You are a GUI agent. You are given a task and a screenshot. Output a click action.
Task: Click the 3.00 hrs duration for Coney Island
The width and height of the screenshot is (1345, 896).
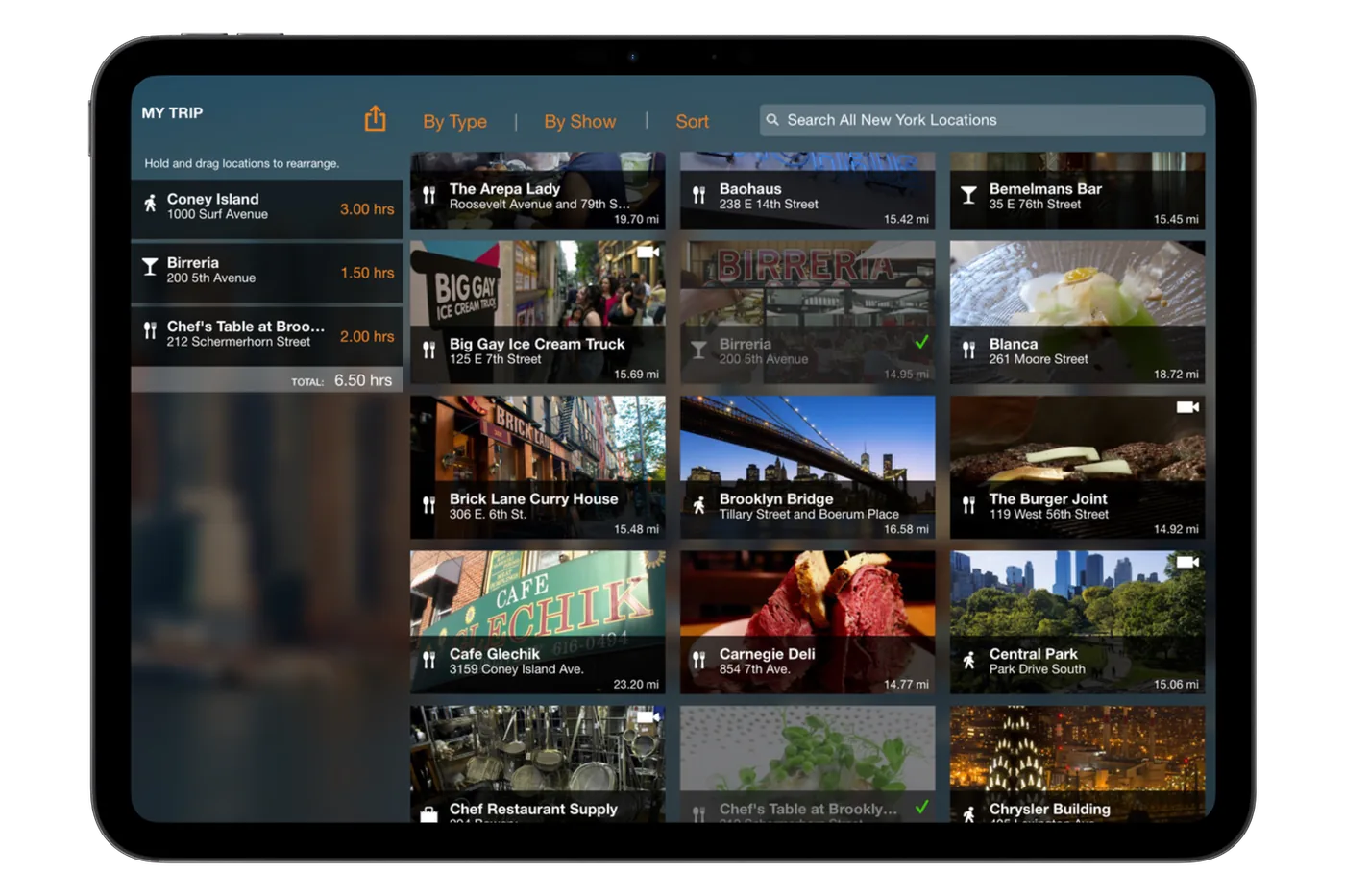click(x=367, y=209)
